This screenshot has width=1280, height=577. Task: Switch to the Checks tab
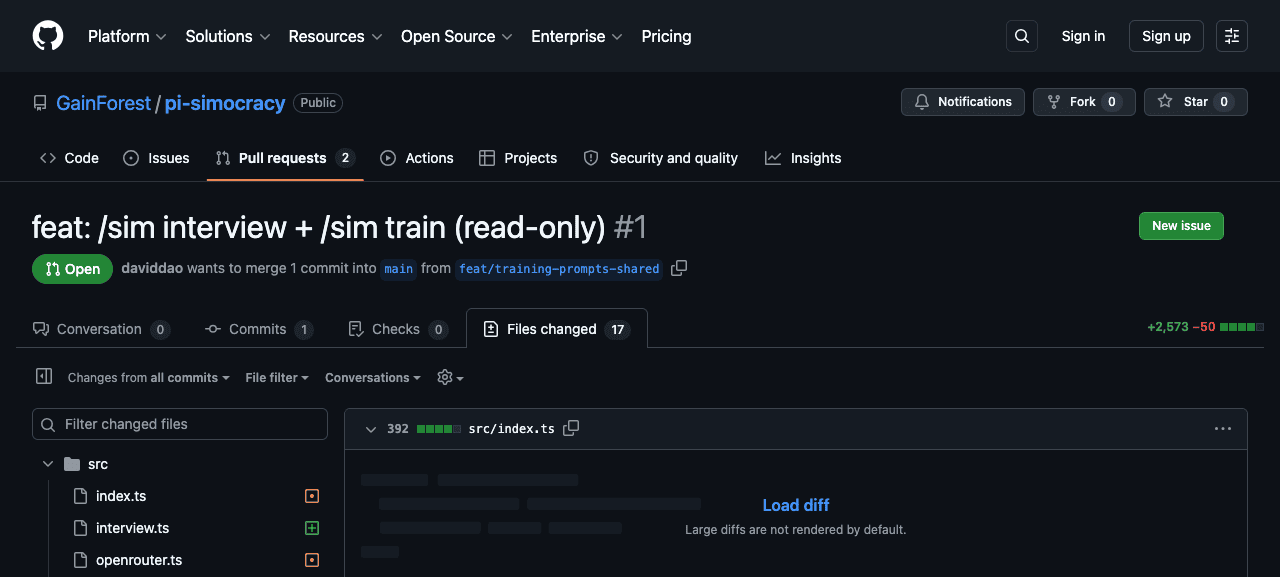[x=397, y=329]
